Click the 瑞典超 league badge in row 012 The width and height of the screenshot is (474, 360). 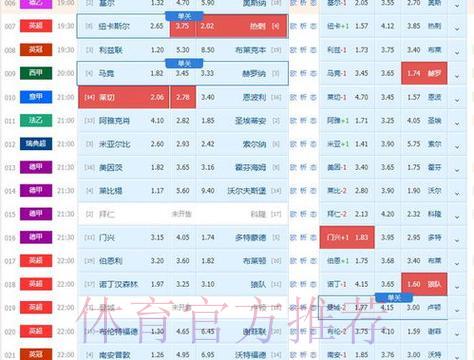coord(36,144)
